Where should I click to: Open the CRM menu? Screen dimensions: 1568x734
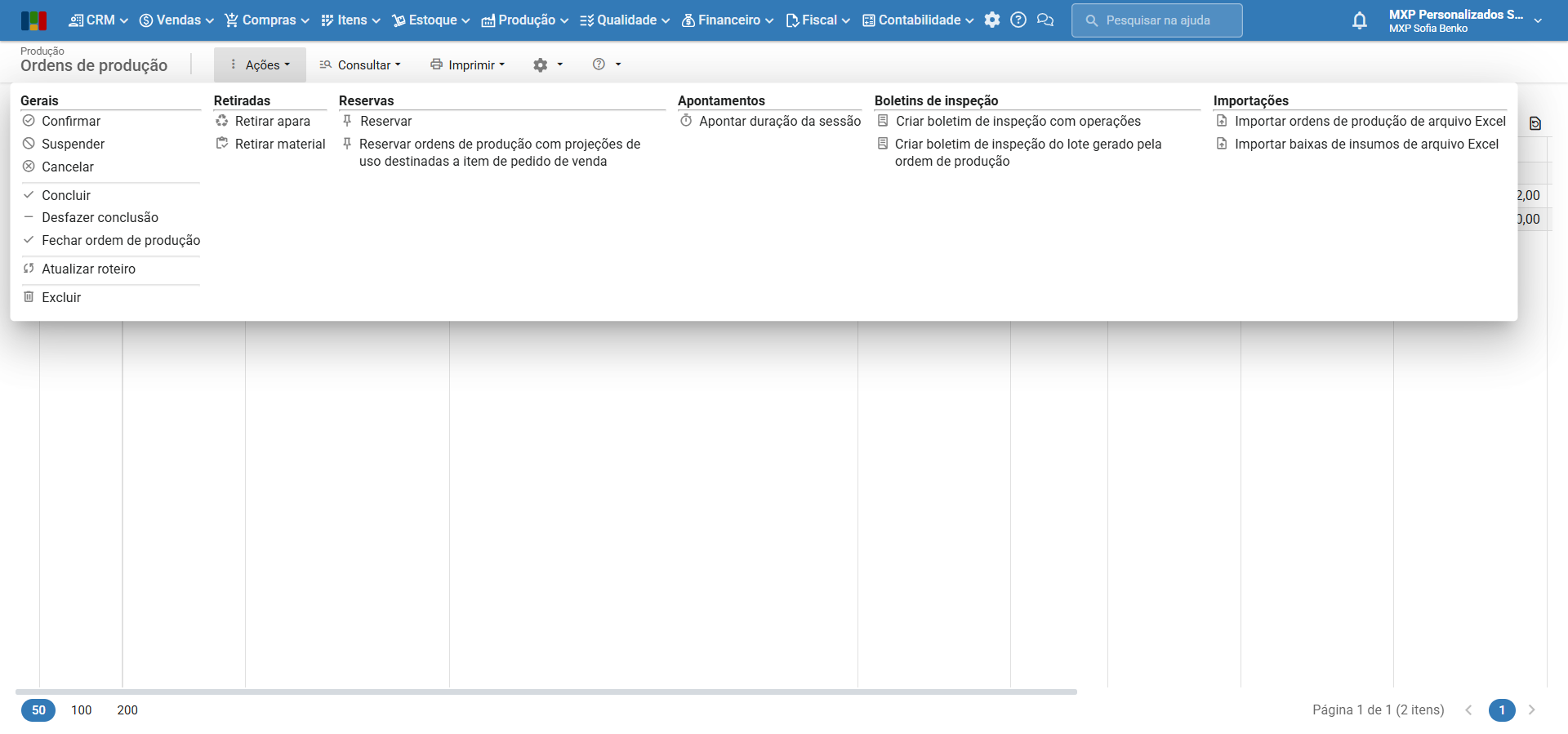click(x=99, y=20)
